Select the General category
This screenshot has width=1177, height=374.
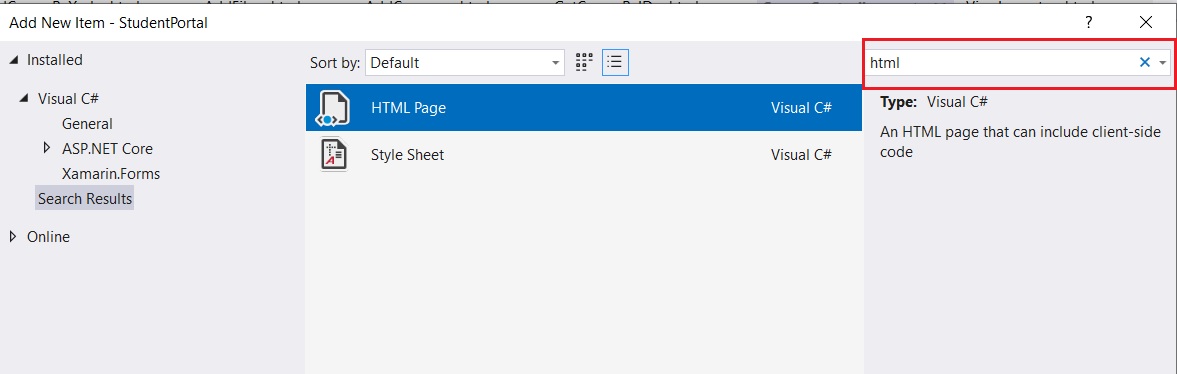87,124
